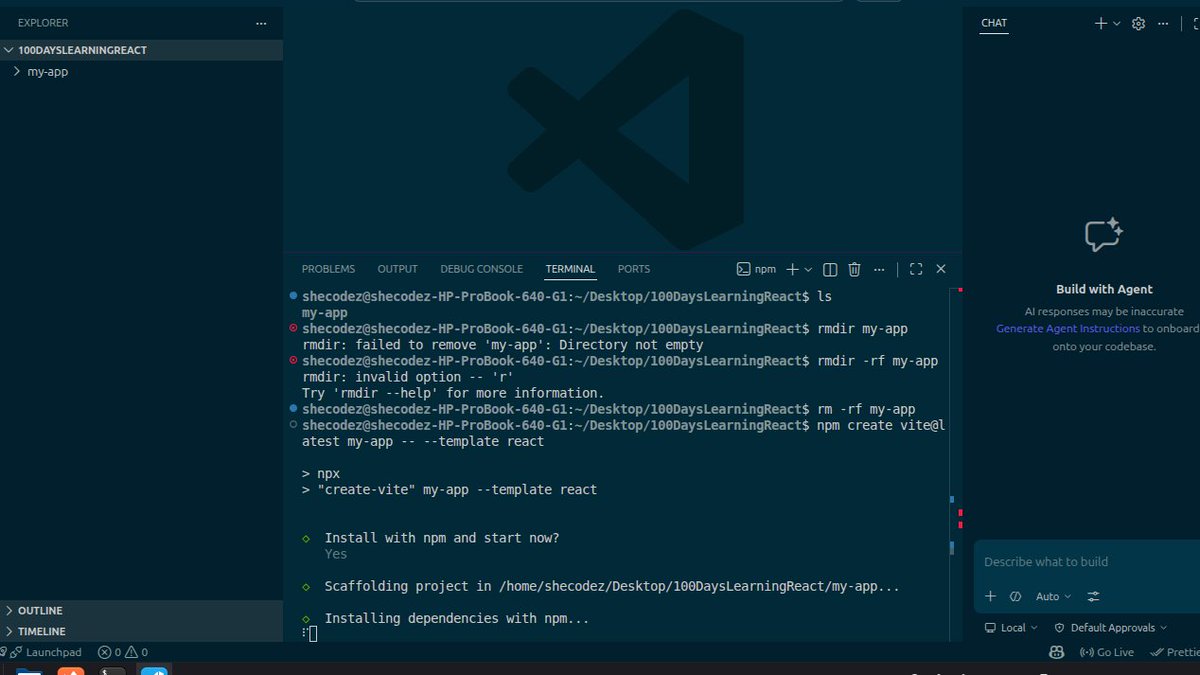This screenshot has width=1200, height=675.
Task: Expand the OUTLINE section
Action: pos(141,610)
